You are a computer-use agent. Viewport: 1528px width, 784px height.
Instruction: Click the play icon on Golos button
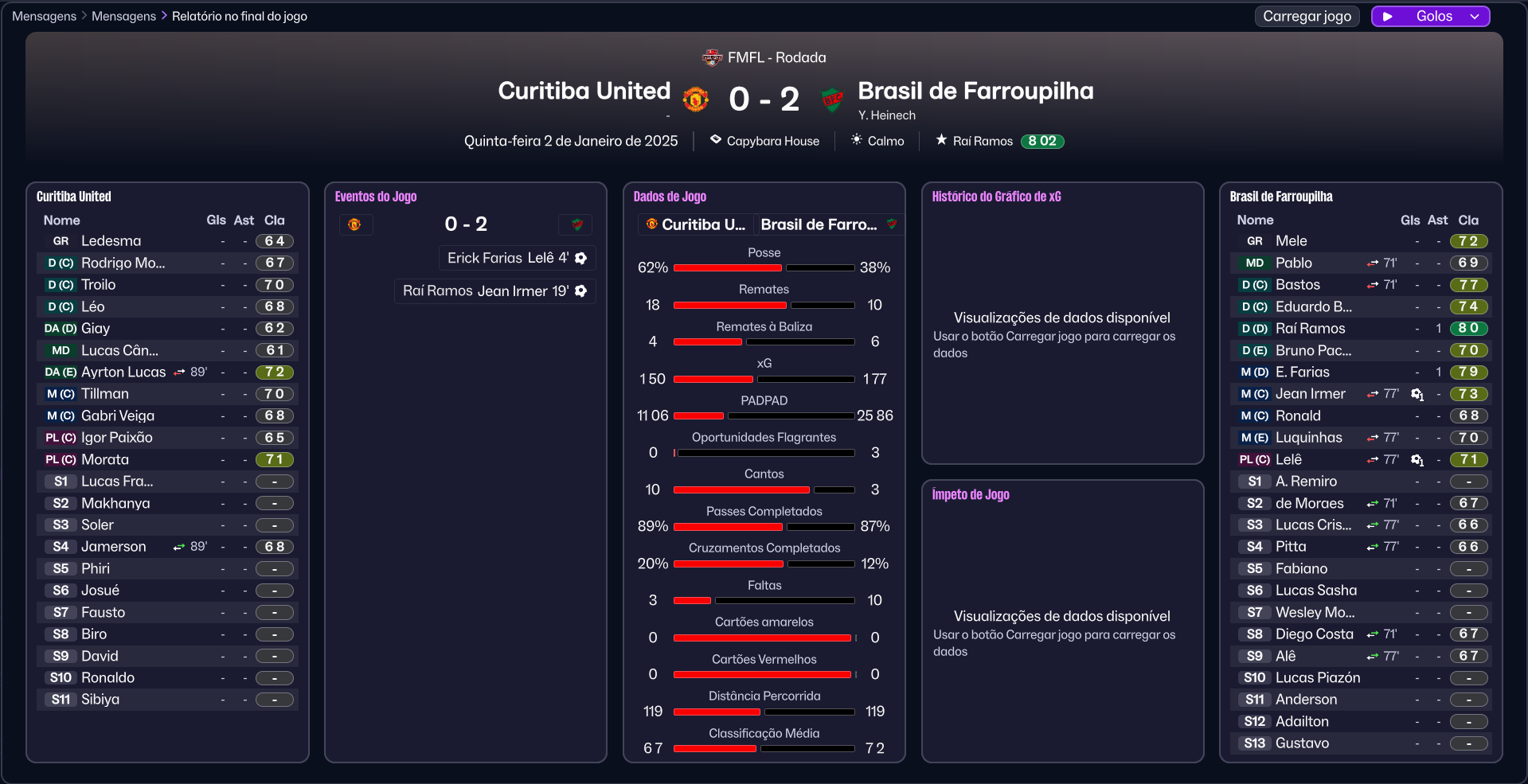(x=1388, y=17)
